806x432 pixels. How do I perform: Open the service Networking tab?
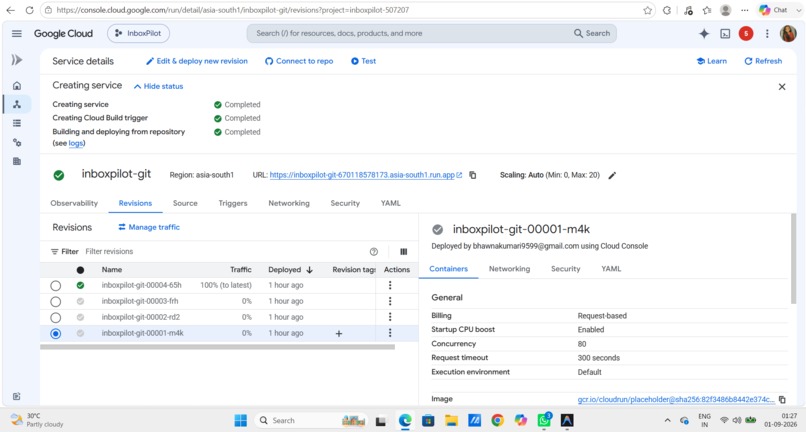(289, 203)
